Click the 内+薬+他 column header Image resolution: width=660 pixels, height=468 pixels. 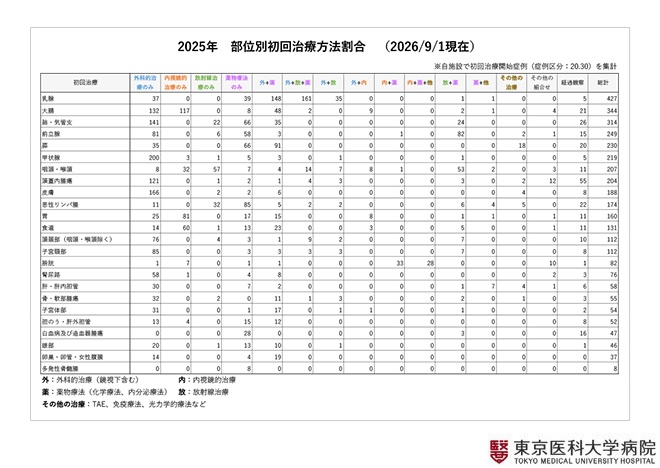pos(420,82)
